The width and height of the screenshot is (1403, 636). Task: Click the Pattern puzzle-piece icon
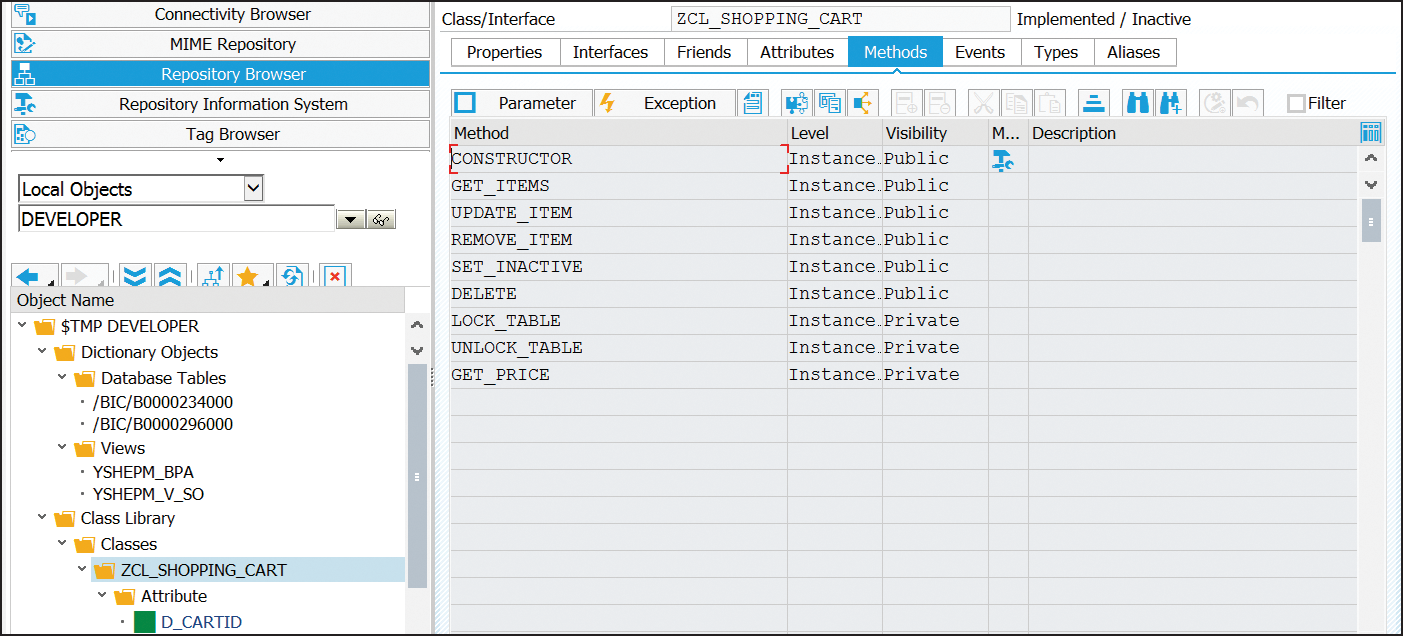pos(795,102)
